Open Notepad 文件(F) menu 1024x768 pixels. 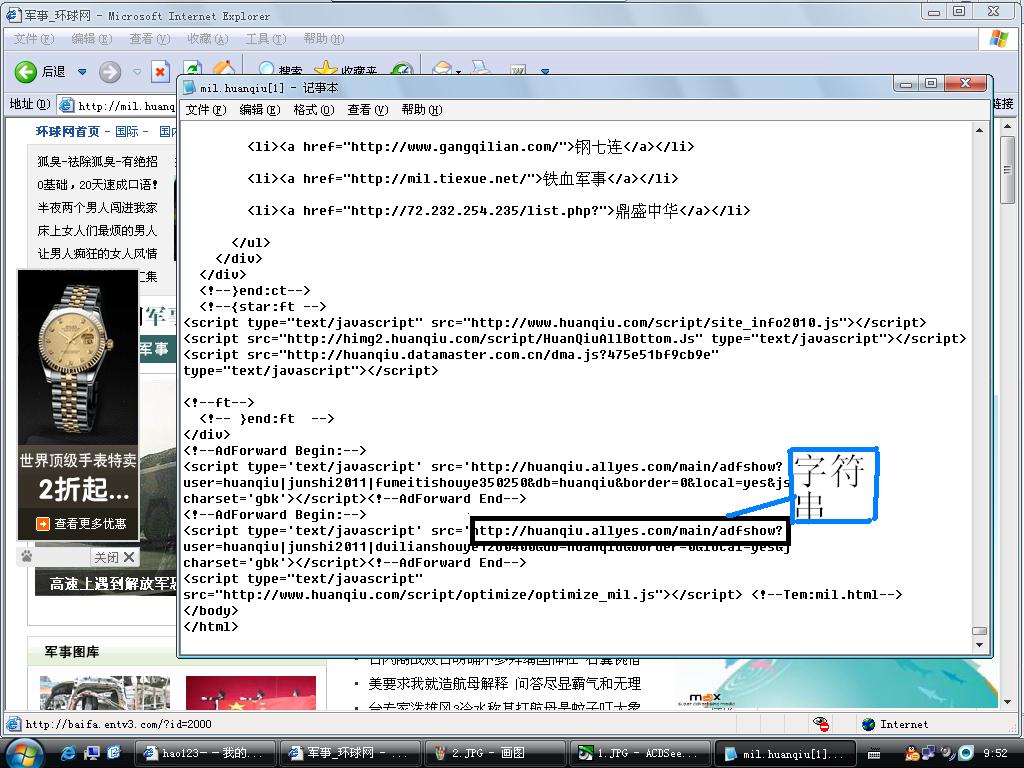(x=205, y=110)
